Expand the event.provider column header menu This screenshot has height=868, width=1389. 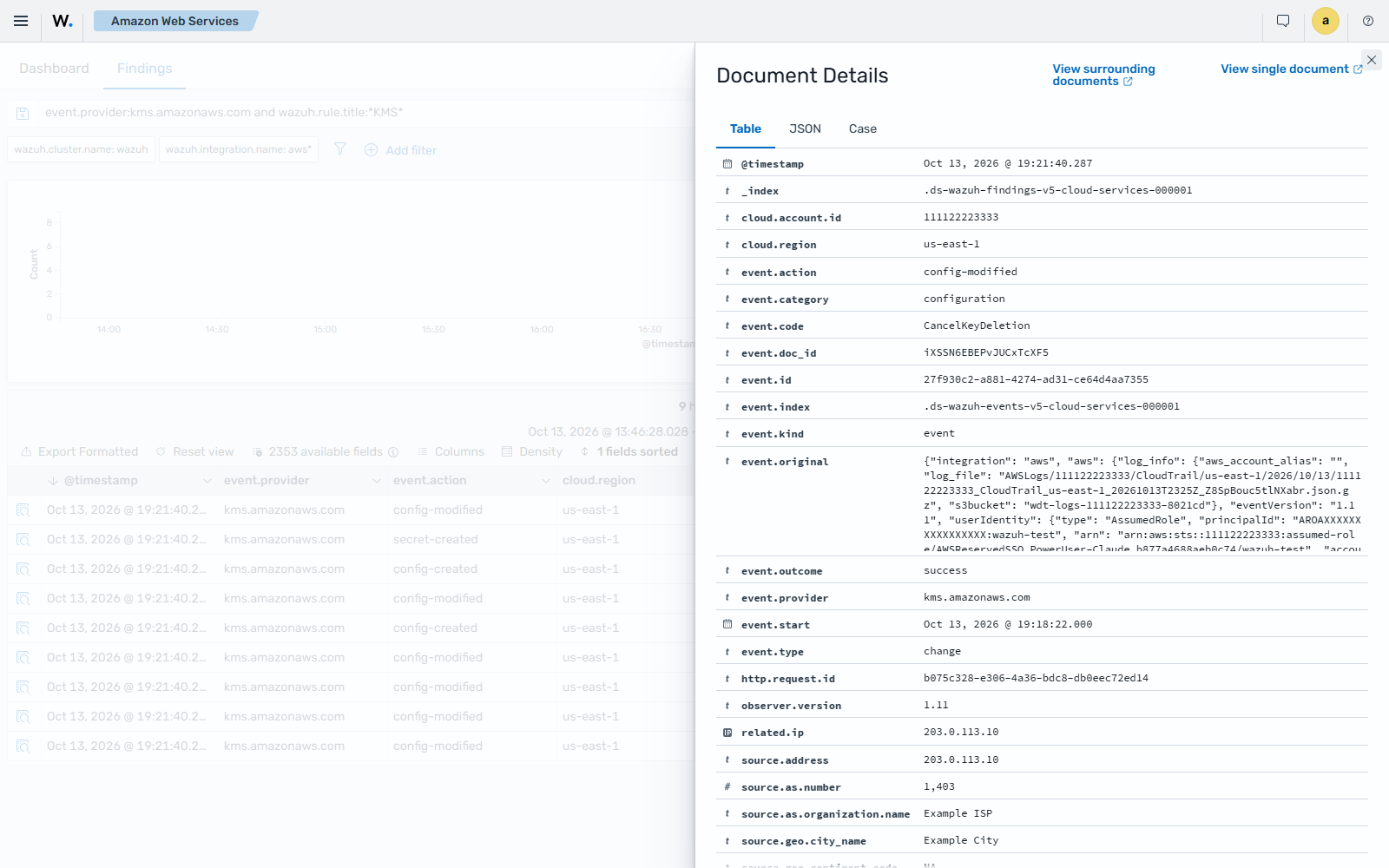click(376, 481)
